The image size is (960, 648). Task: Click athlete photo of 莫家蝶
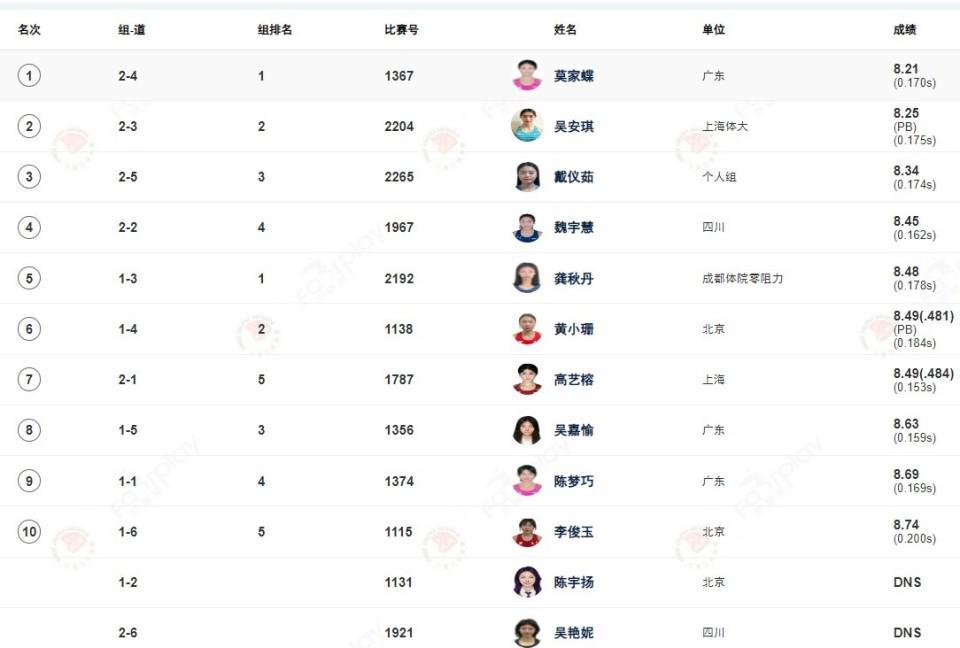(527, 75)
